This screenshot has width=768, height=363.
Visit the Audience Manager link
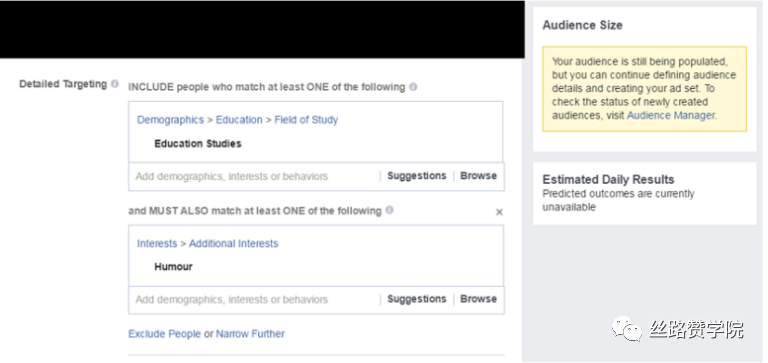pos(671,116)
